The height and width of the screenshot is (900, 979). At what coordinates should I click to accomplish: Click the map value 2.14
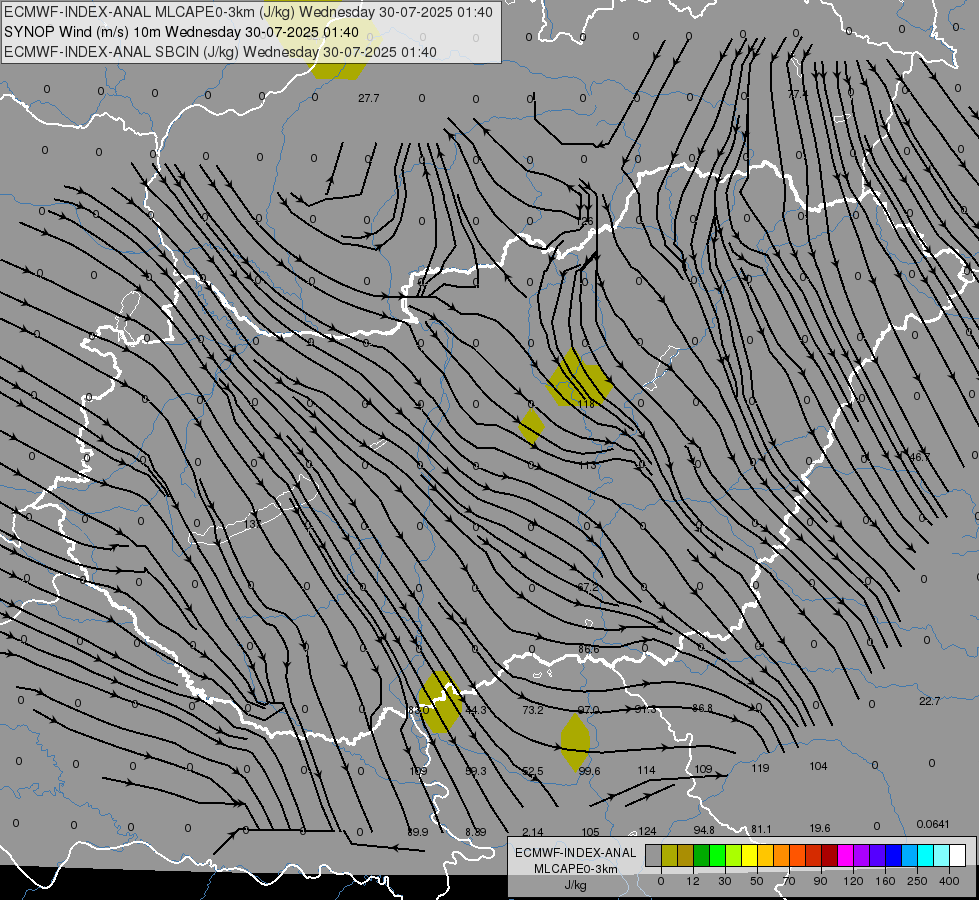(533, 832)
